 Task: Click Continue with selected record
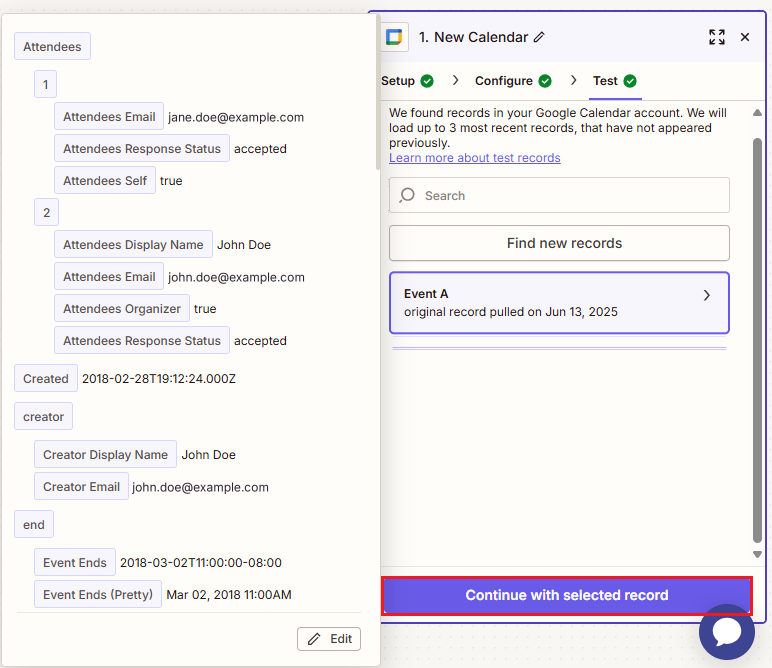pyautogui.click(x=567, y=595)
